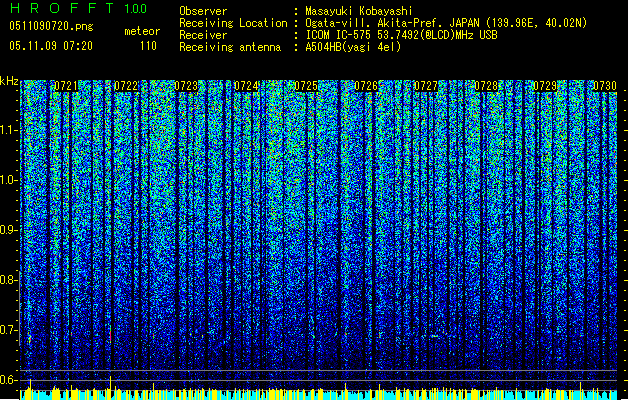Click the meteor count 110
The image size is (629, 400).
point(148,46)
